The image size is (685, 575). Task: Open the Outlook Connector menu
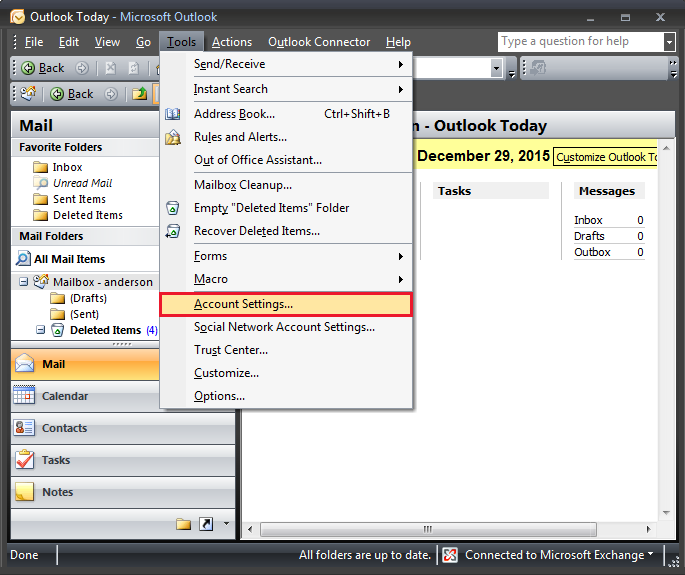319,42
